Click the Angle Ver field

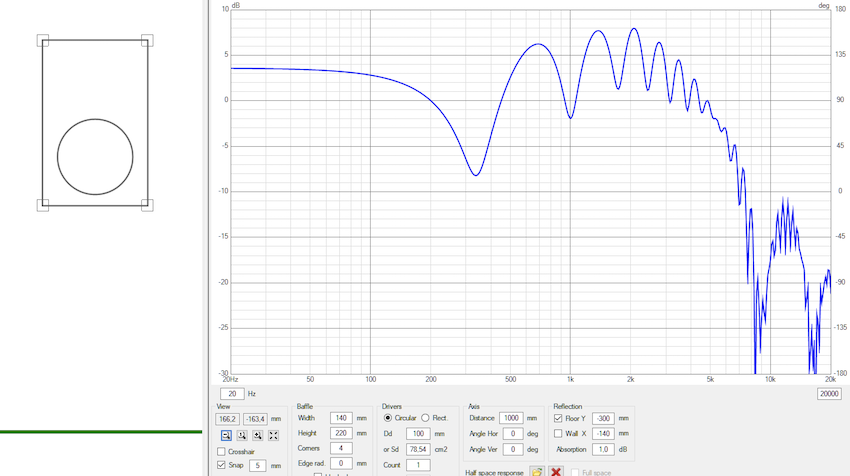pyautogui.click(x=513, y=449)
